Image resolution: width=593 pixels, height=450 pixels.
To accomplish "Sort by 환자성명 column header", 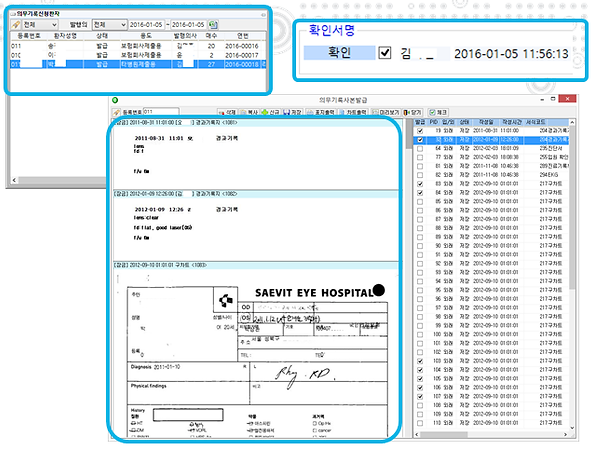I will pyautogui.click(x=65, y=36).
